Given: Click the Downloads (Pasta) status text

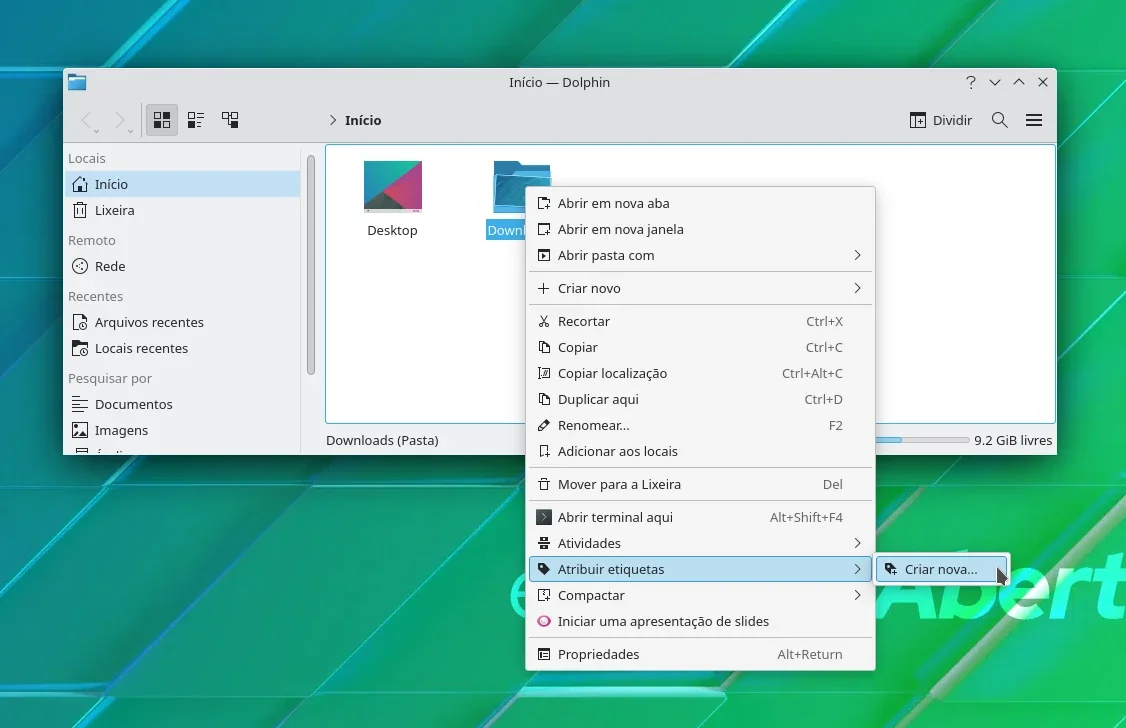Looking at the screenshot, I should [382, 440].
